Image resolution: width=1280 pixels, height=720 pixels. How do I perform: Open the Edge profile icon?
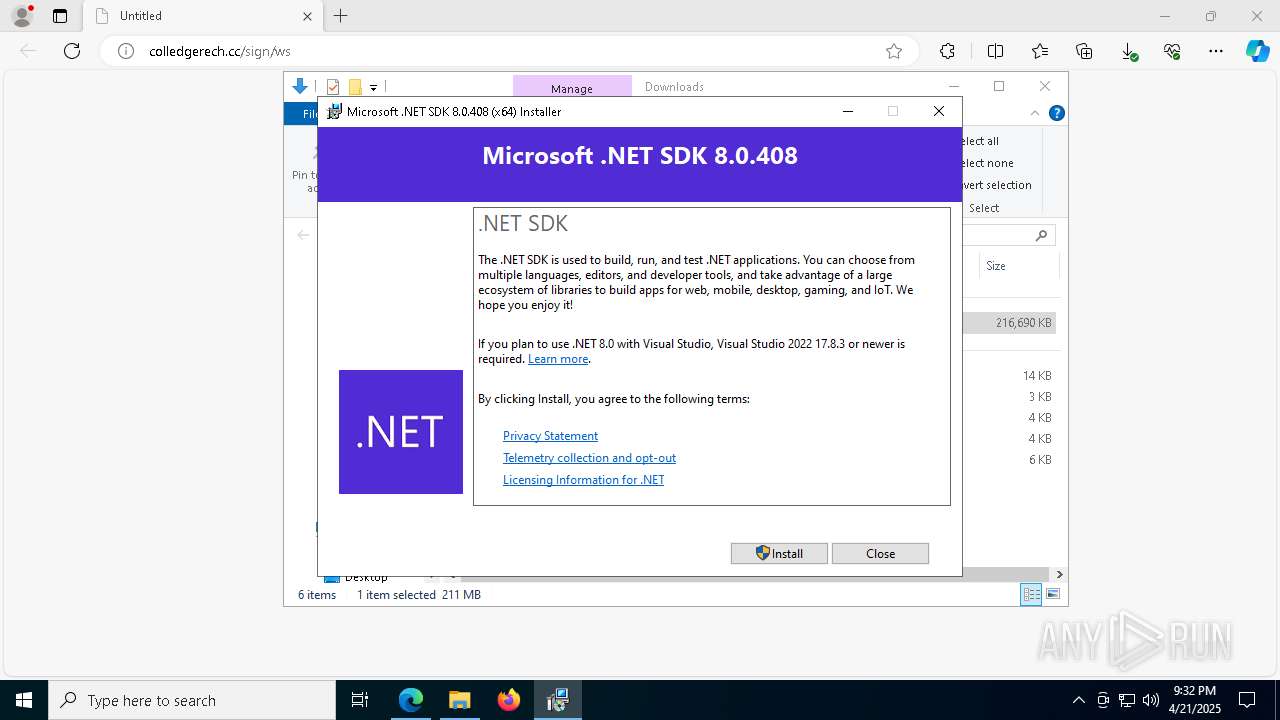(x=21, y=16)
